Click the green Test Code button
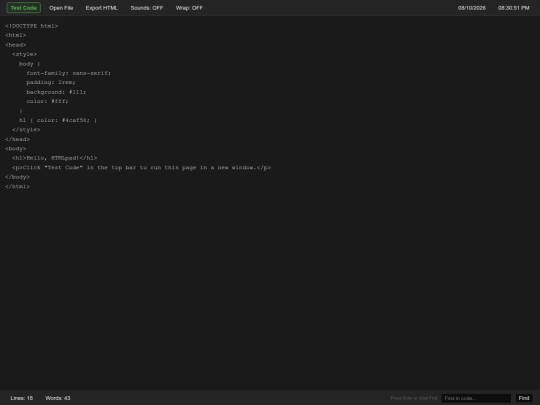 tap(23, 8)
